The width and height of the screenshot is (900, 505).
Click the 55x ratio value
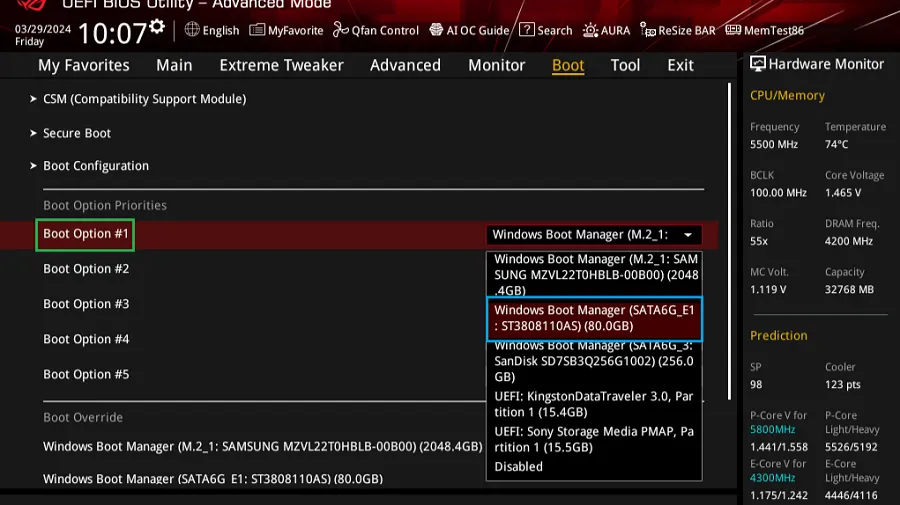tap(758, 241)
